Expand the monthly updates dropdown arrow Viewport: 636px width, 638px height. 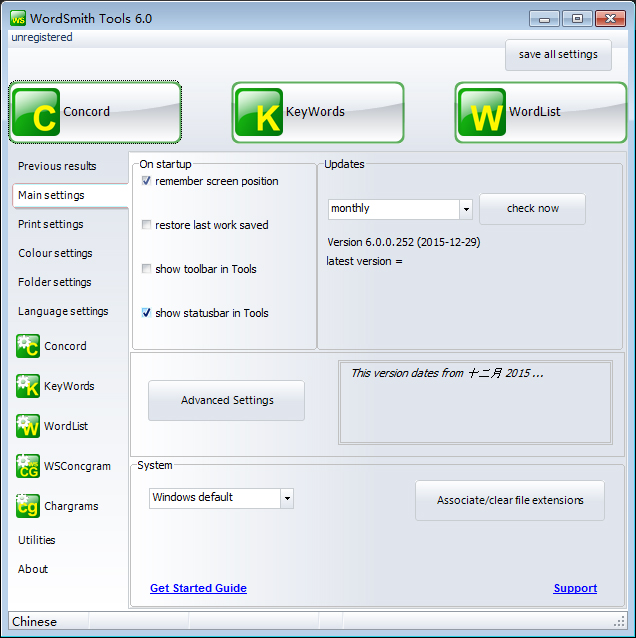click(466, 209)
